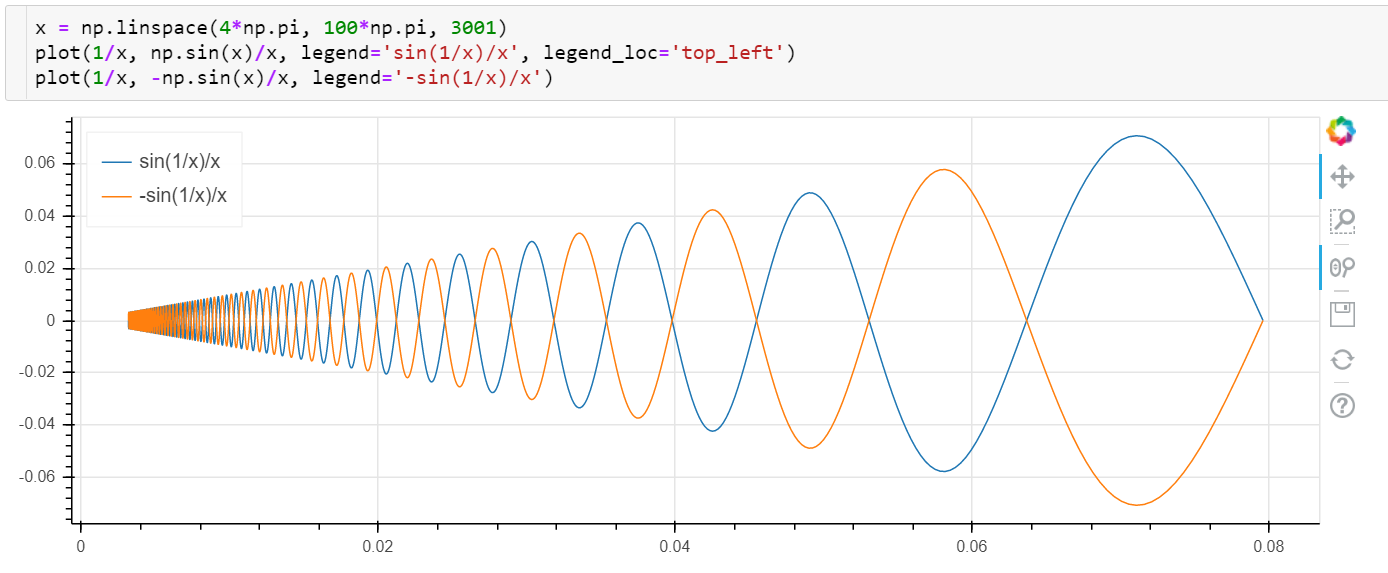
Task: Toggle the Wheel Zoom tool
Action: pos(1342,267)
